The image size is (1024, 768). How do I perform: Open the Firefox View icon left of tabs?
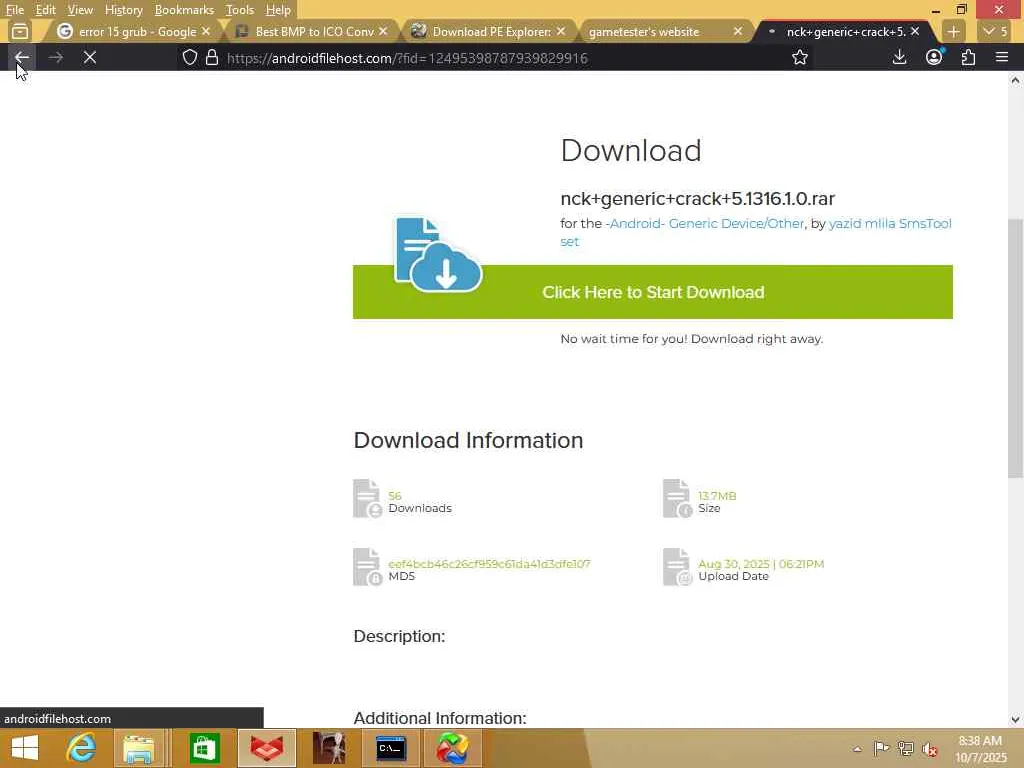pos(20,31)
